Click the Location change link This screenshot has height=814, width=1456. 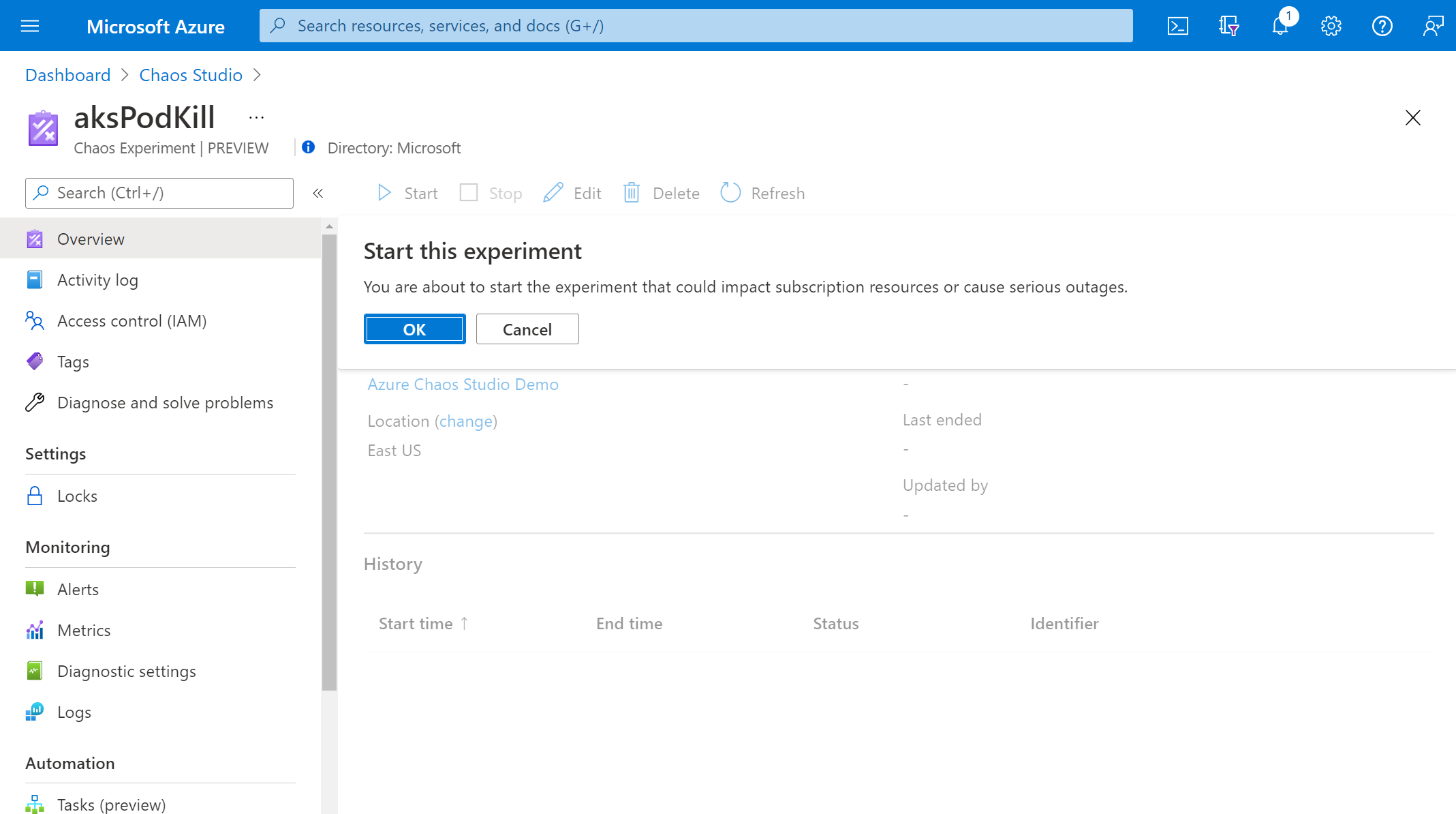pos(466,420)
